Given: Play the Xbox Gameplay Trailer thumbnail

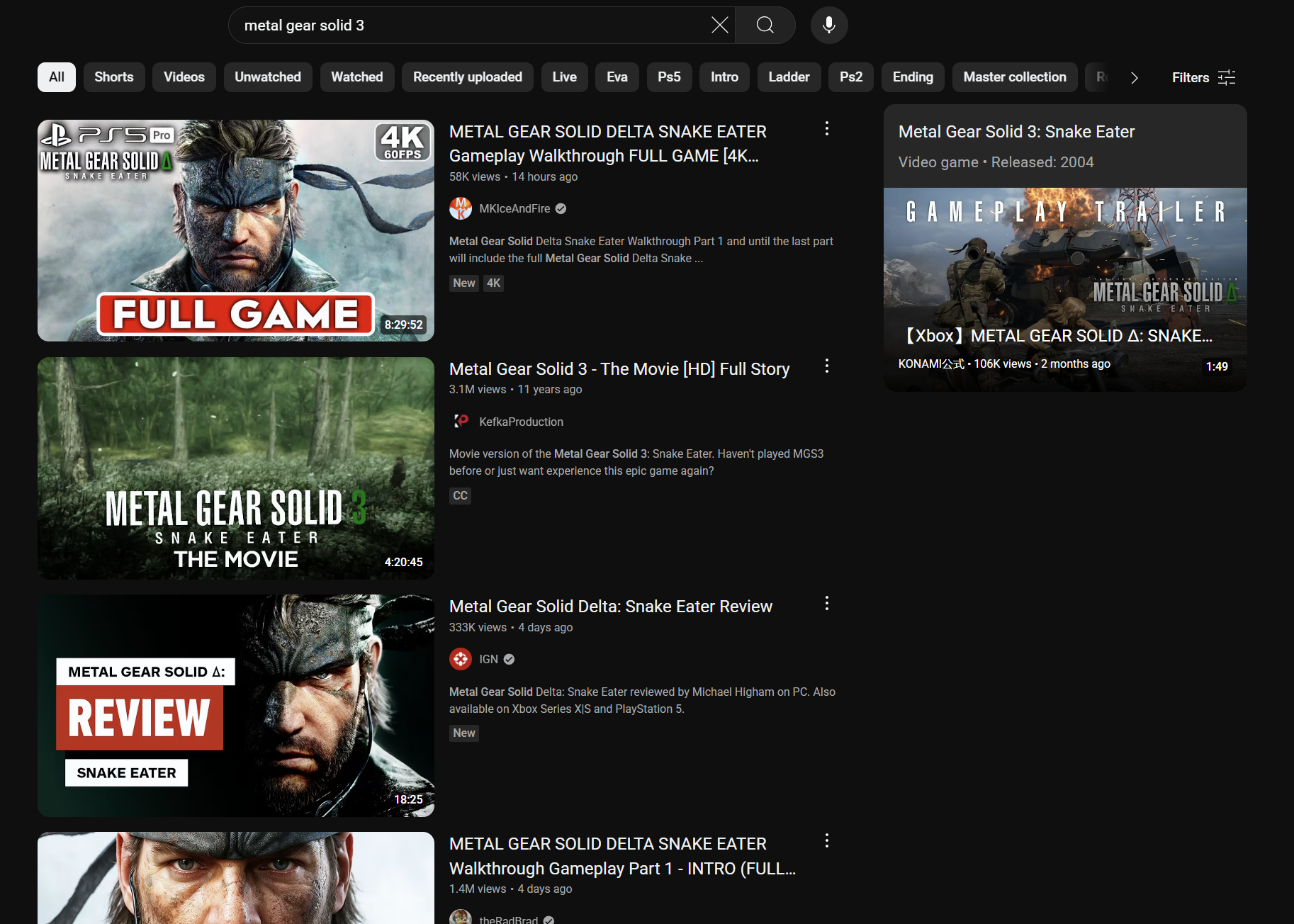Looking at the screenshot, I should coord(1065,289).
